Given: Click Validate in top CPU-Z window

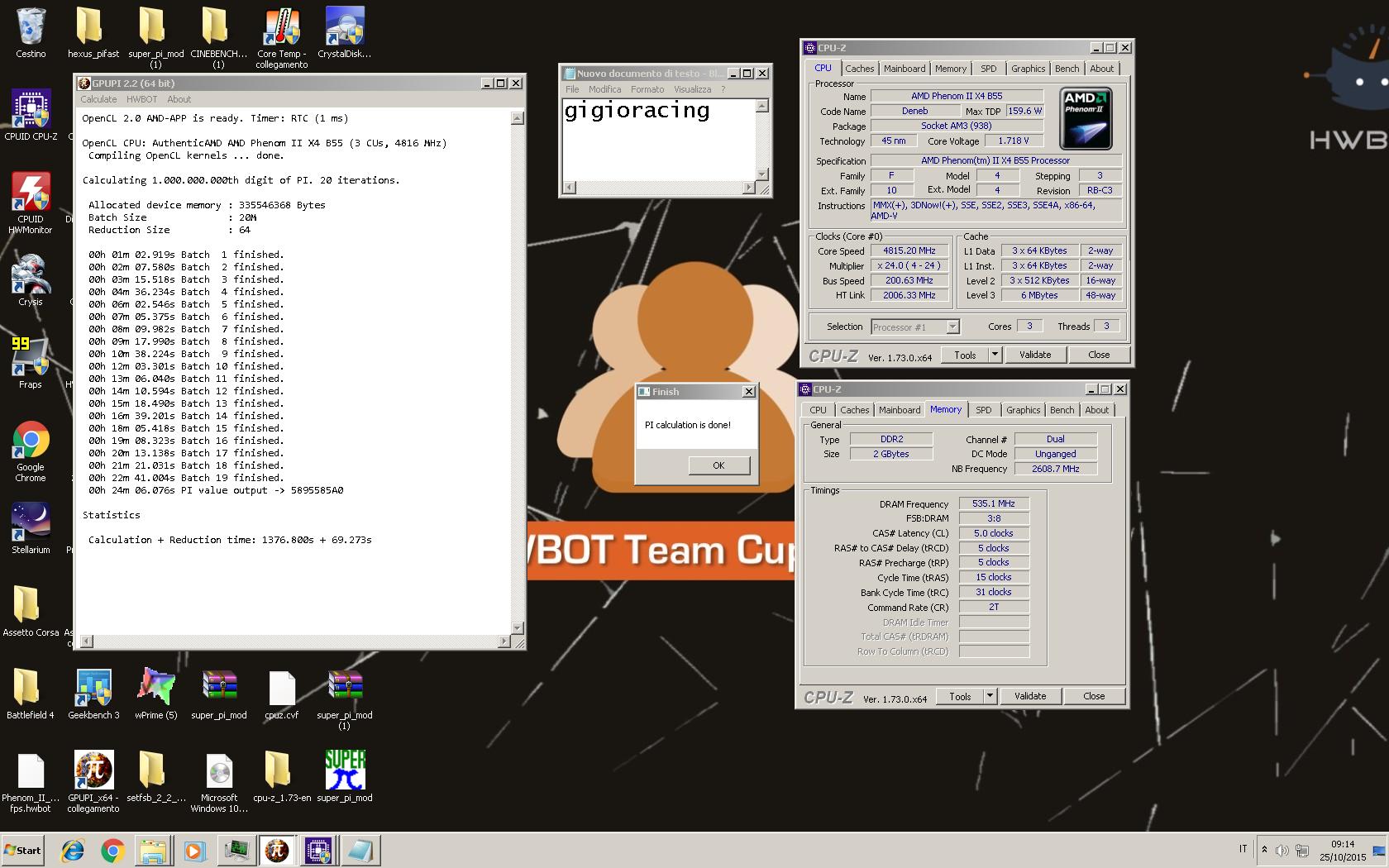Looking at the screenshot, I should tap(1035, 355).
